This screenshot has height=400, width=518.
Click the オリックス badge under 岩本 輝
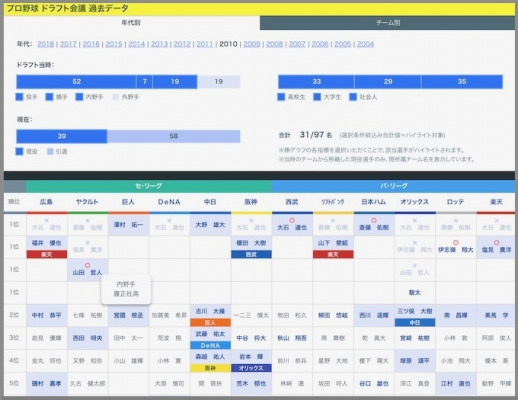[x=251, y=368]
